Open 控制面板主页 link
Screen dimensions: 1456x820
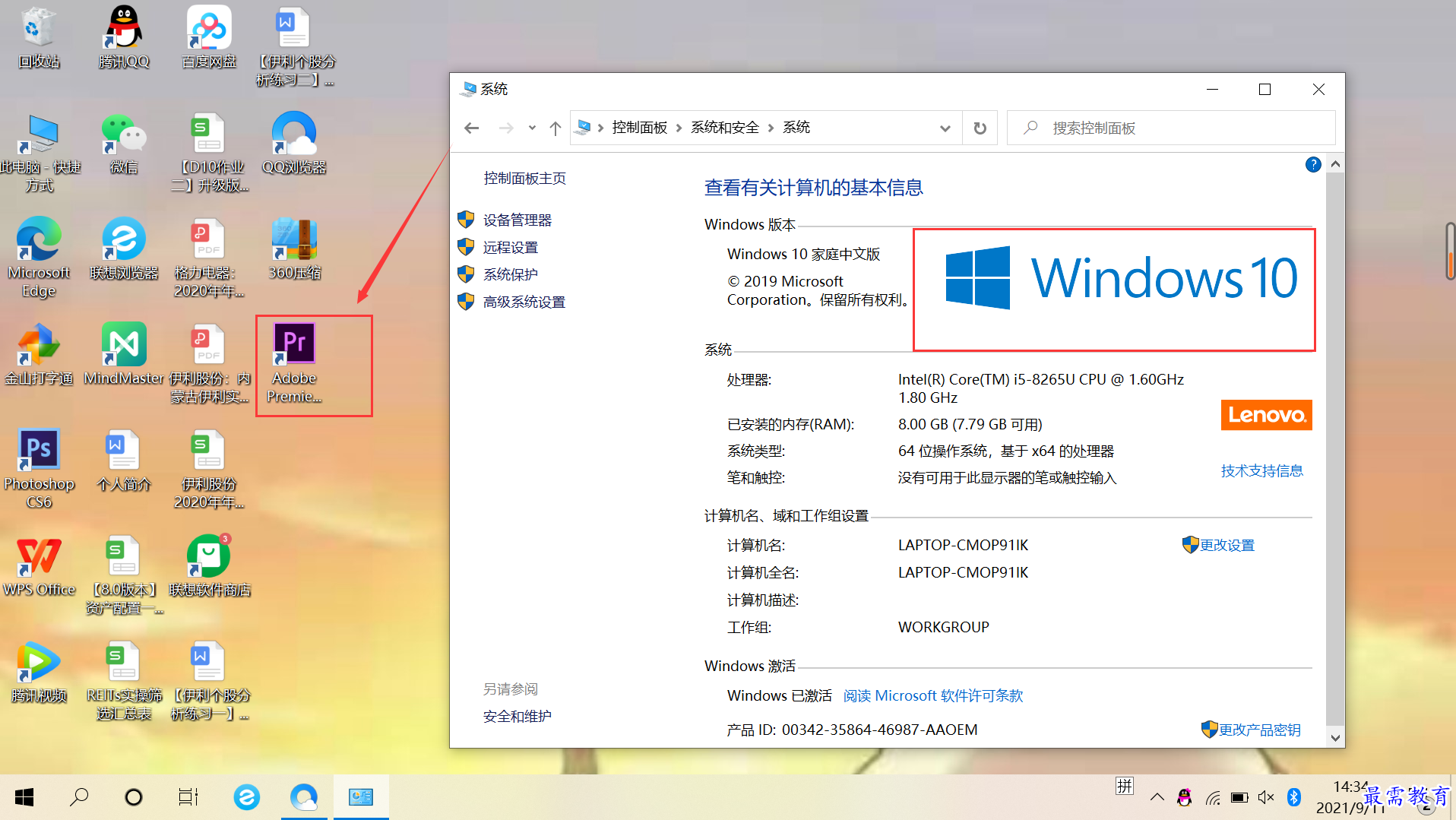[x=525, y=179]
